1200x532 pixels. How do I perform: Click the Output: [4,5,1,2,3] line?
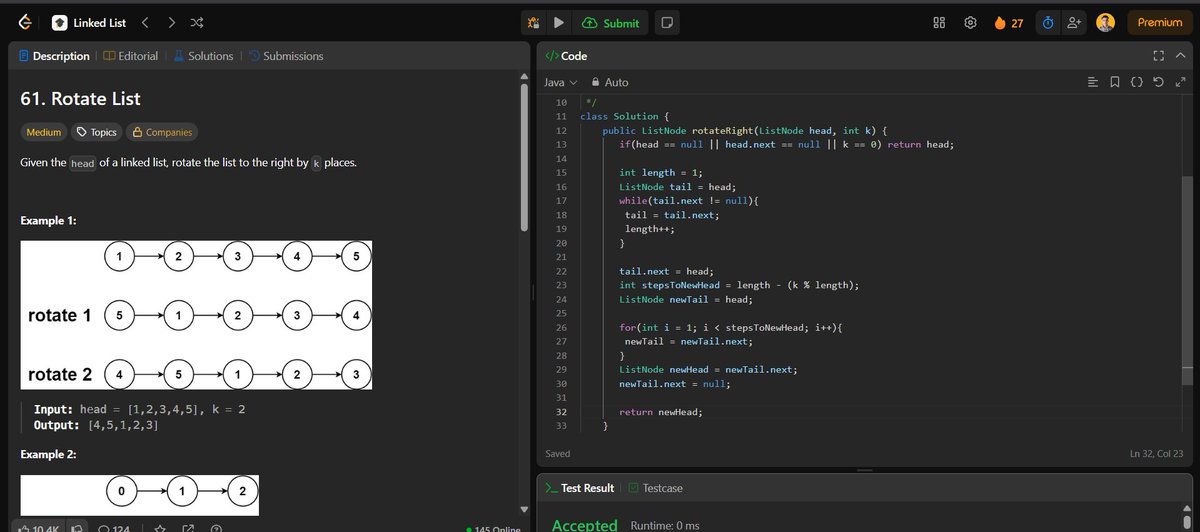tap(97, 425)
